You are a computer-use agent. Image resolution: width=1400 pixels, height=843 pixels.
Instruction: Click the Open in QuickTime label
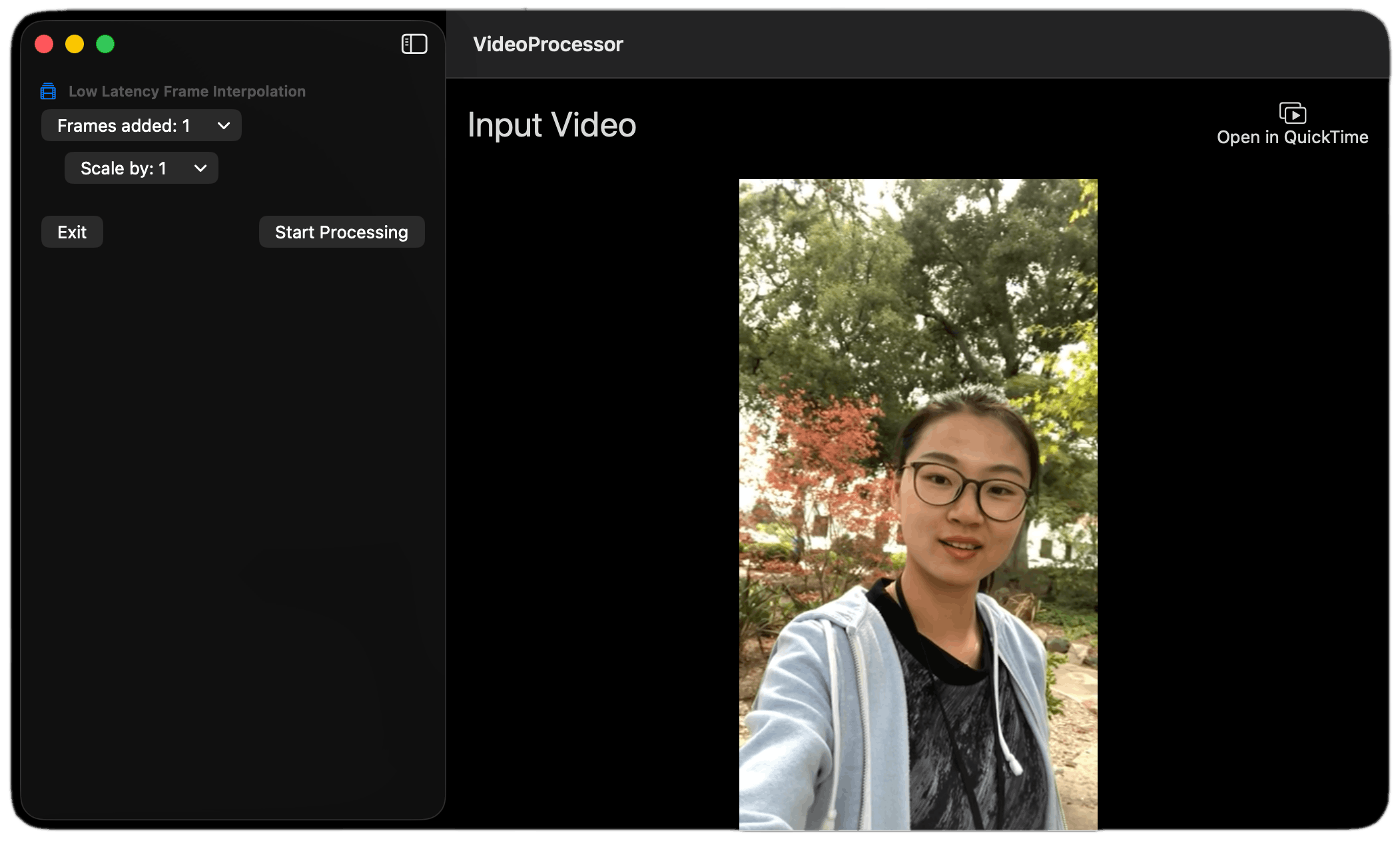[x=1292, y=137]
